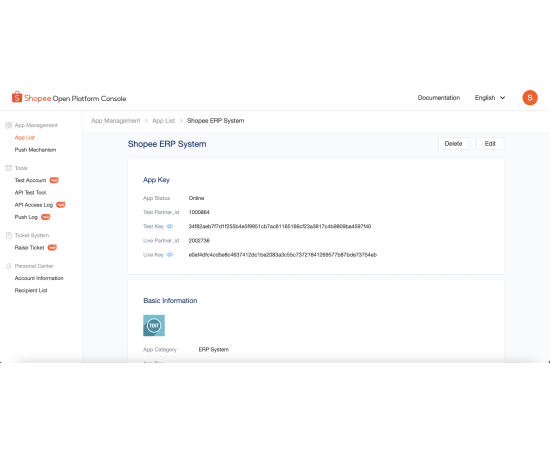Click the Live Key hash string
This screenshot has height=450, width=550.
pyautogui.click(x=283, y=255)
